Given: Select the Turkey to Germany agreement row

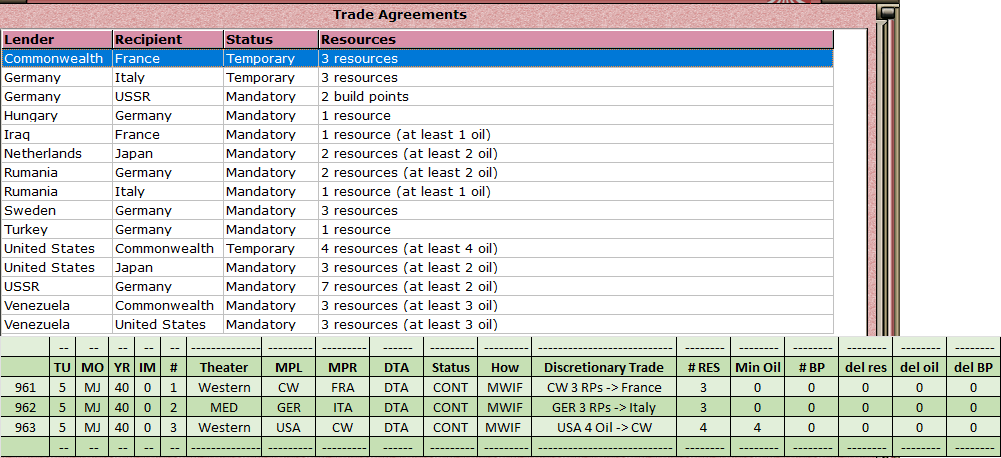Looking at the screenshot, I should [x=418, y=229].
